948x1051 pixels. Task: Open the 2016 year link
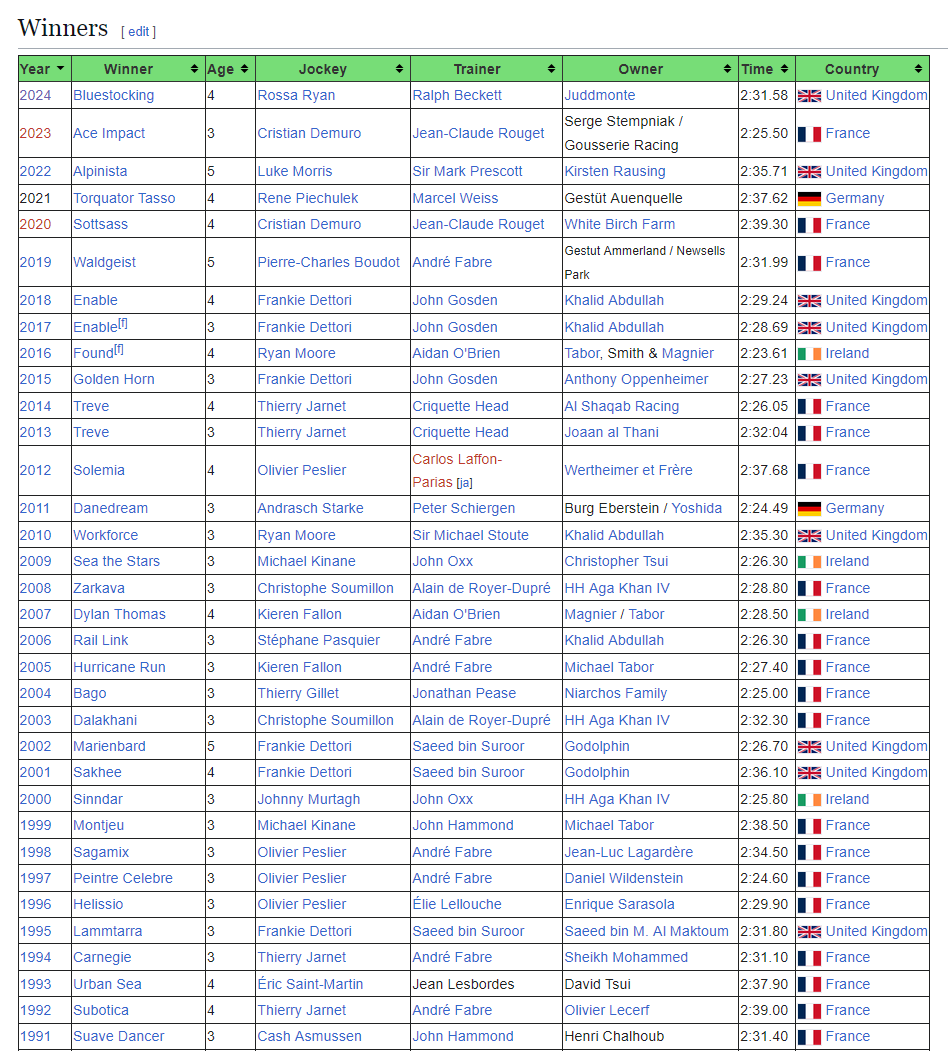pos(36,353)
